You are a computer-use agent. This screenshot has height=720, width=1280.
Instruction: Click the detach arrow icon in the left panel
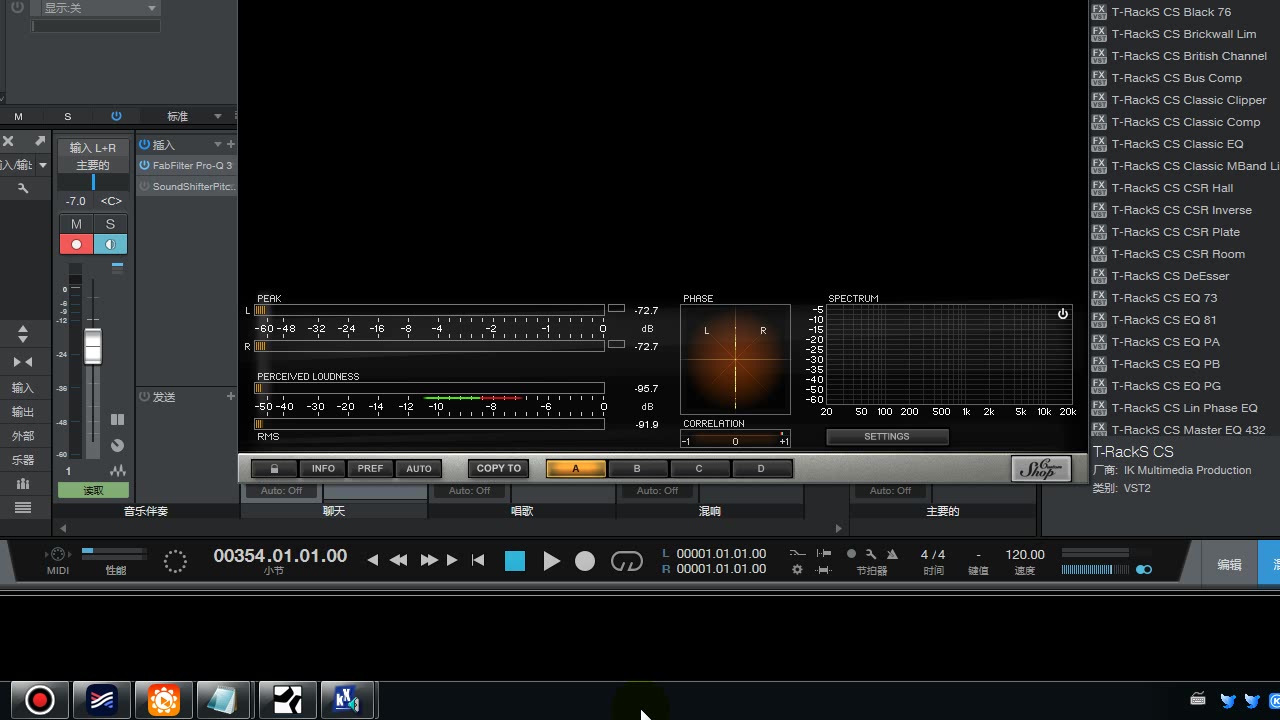tap(40, 141)
